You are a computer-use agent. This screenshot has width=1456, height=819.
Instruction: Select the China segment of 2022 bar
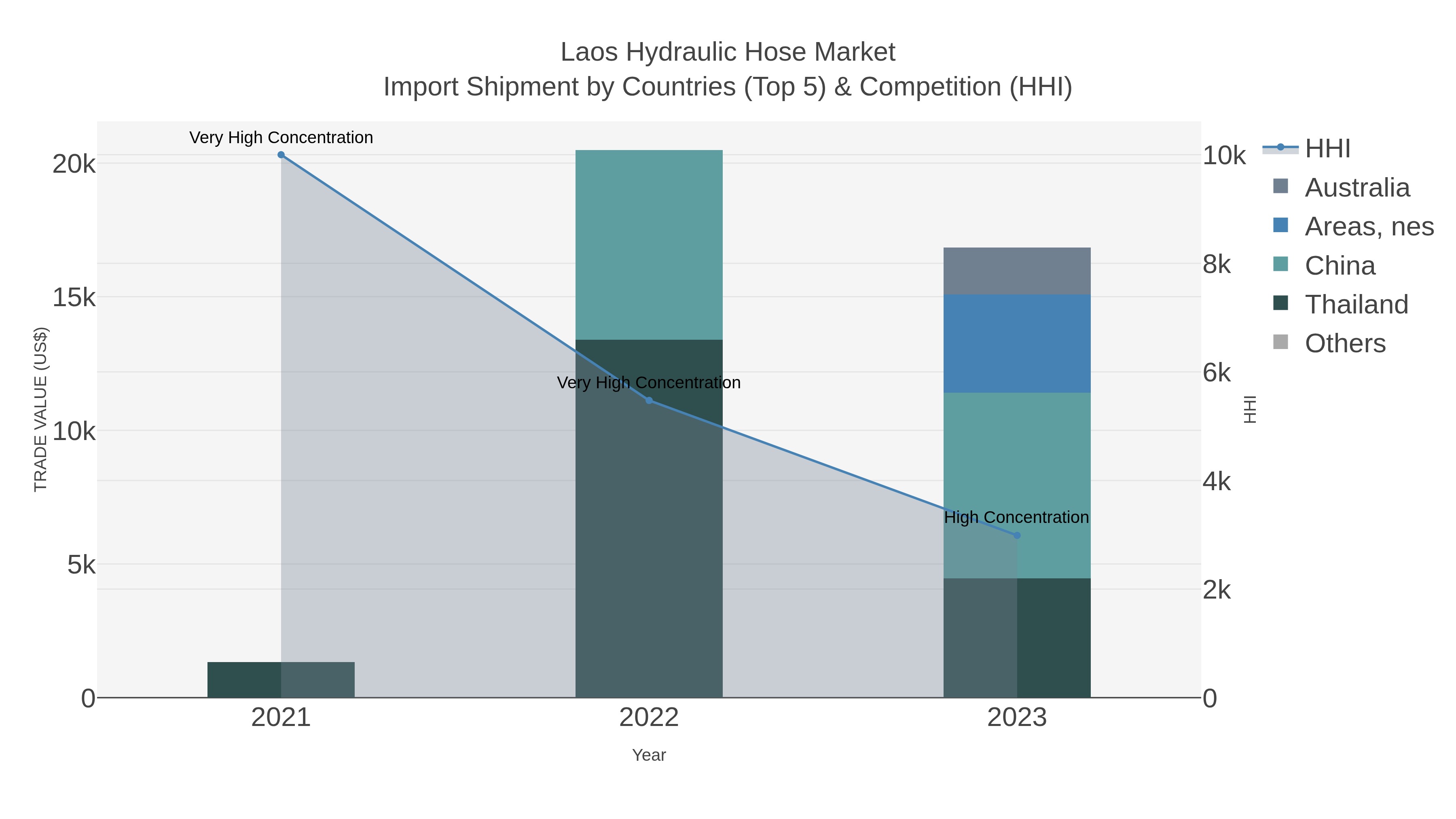tap(649, 245)
